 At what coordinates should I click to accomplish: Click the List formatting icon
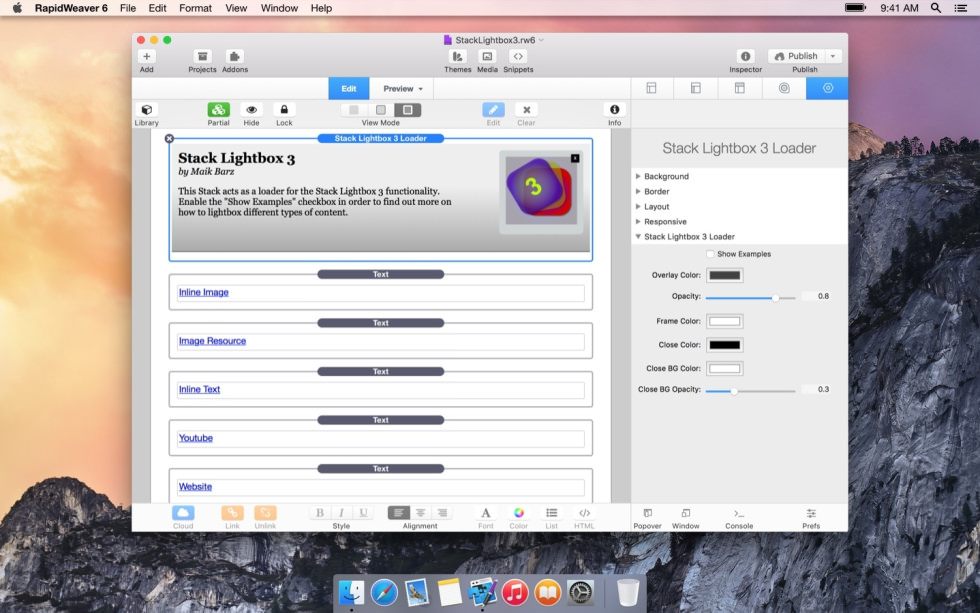coord(551,513)
